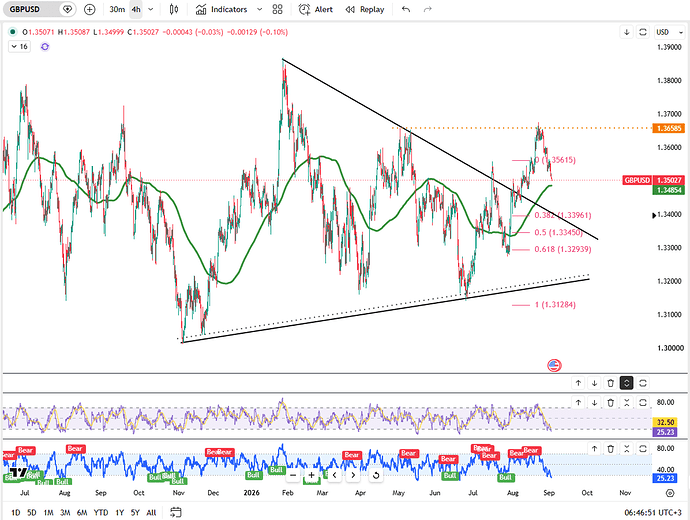Click the green 1.34854 moving average label

669,190
